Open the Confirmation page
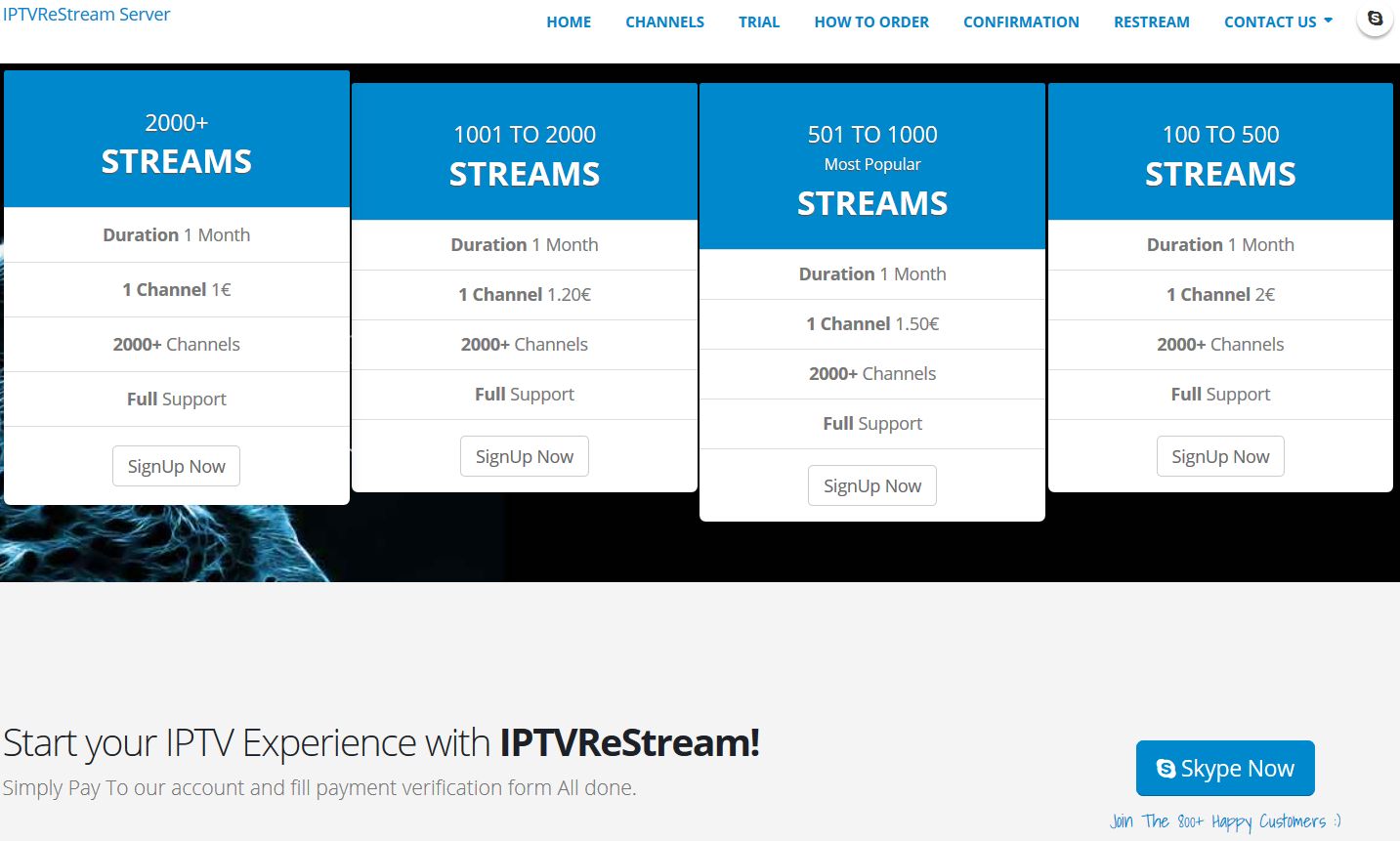Viewport: 1400px width, 841px height. 1021,21
